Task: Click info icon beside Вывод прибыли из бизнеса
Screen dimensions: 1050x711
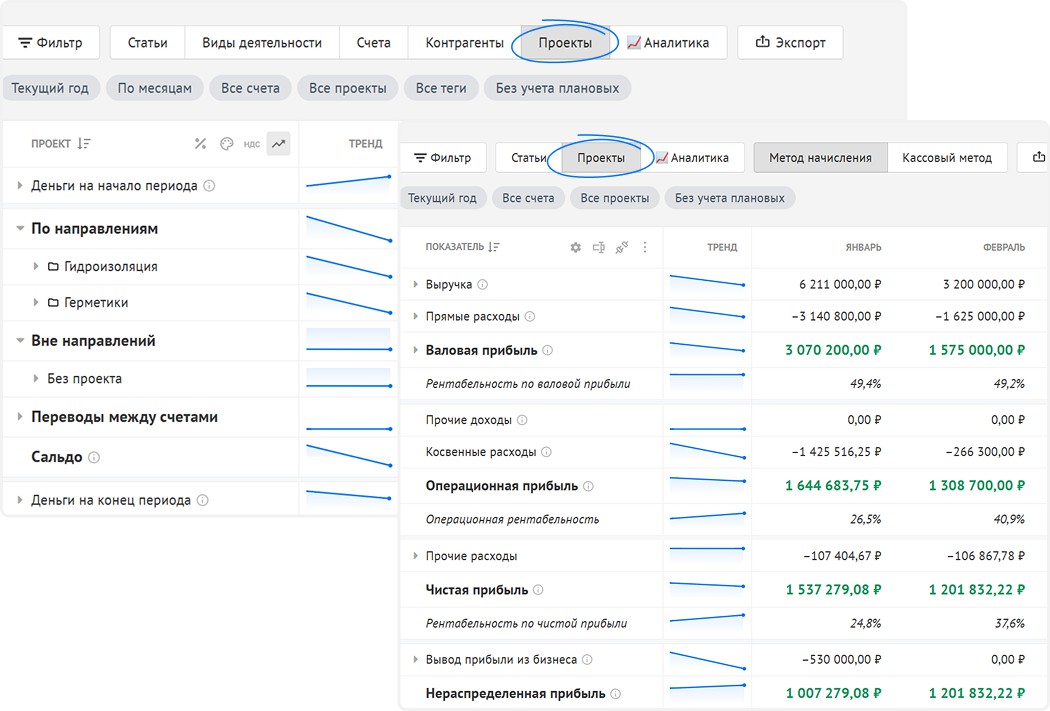Action: [x=587, y=659]
